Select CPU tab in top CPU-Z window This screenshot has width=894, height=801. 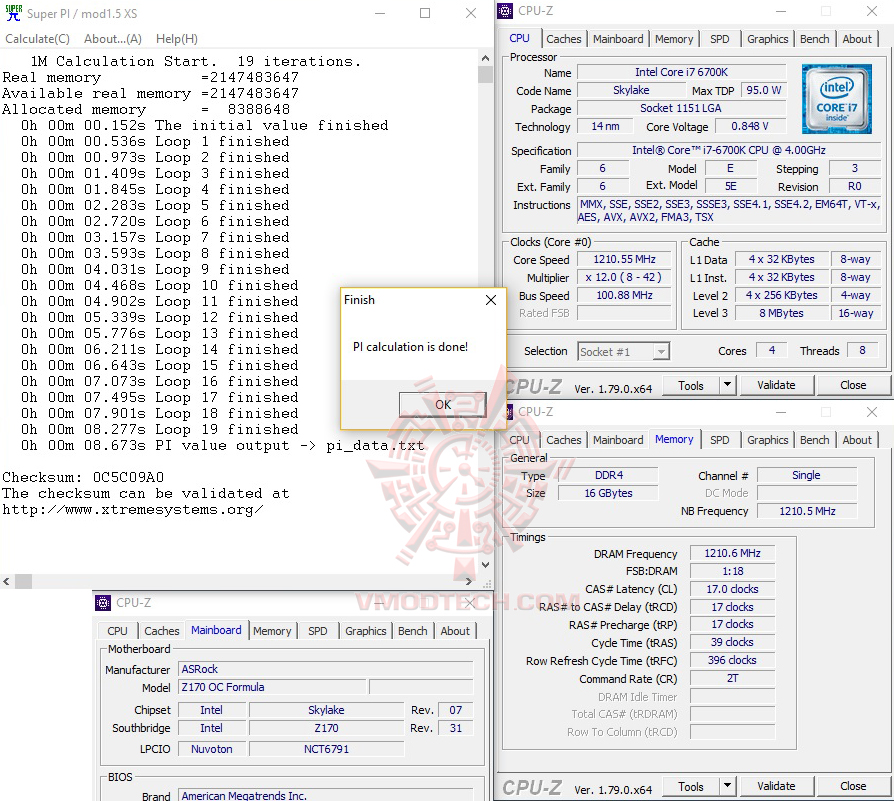(x=519, y=38)
